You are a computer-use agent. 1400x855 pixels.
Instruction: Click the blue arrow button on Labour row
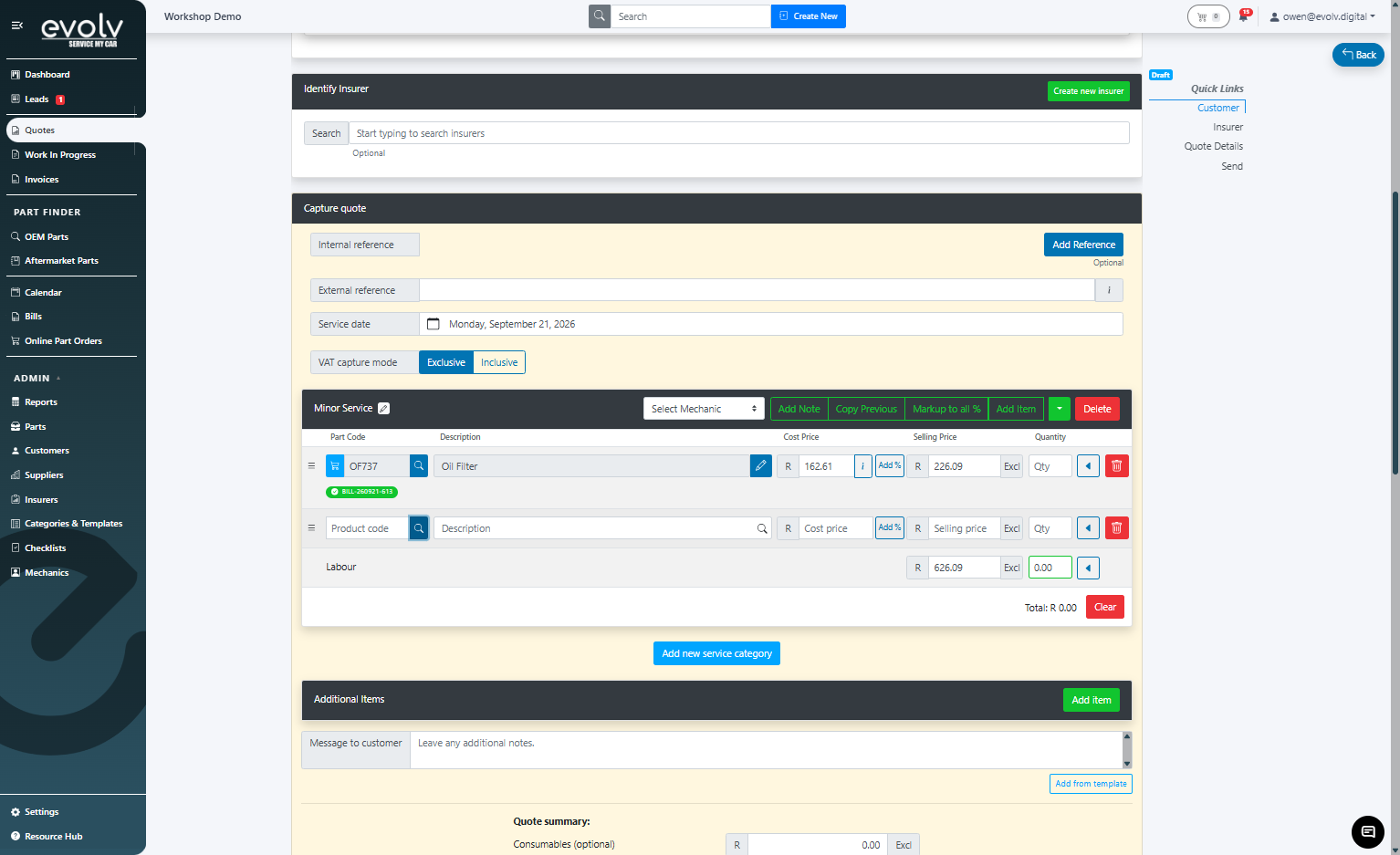click(x=1088, y=568)
